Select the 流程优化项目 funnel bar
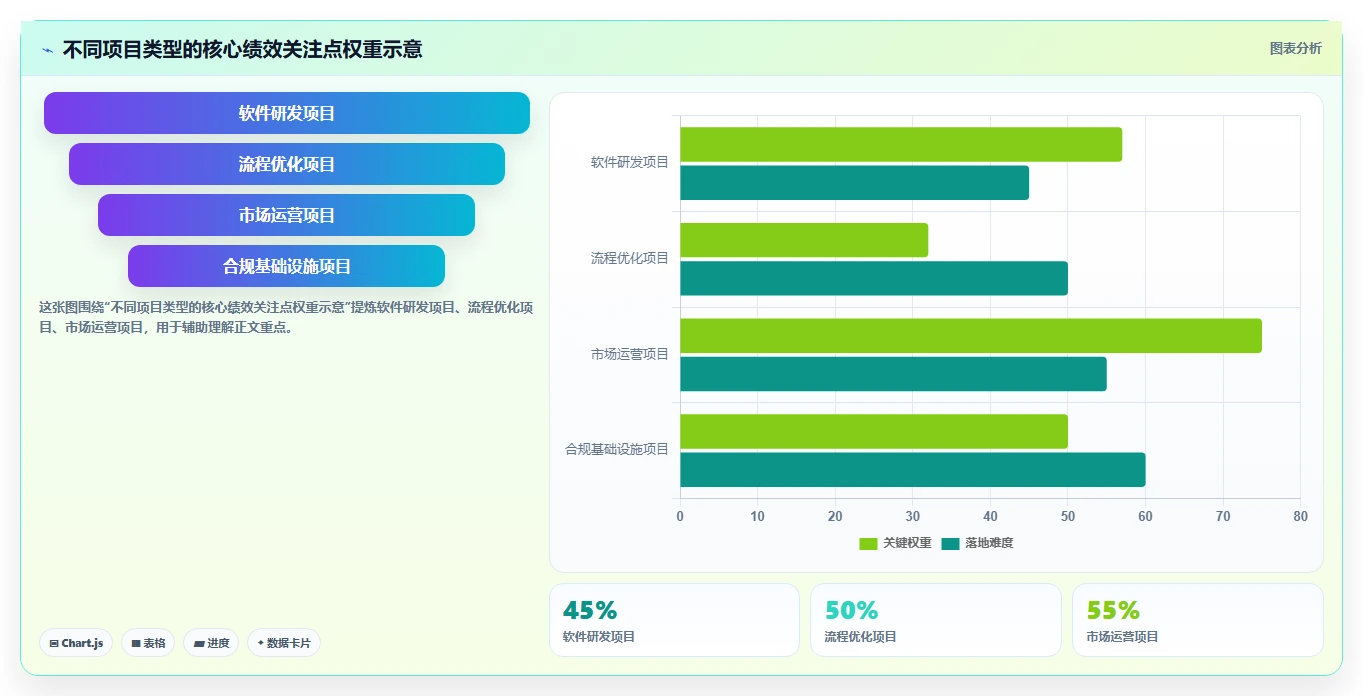 287,164
